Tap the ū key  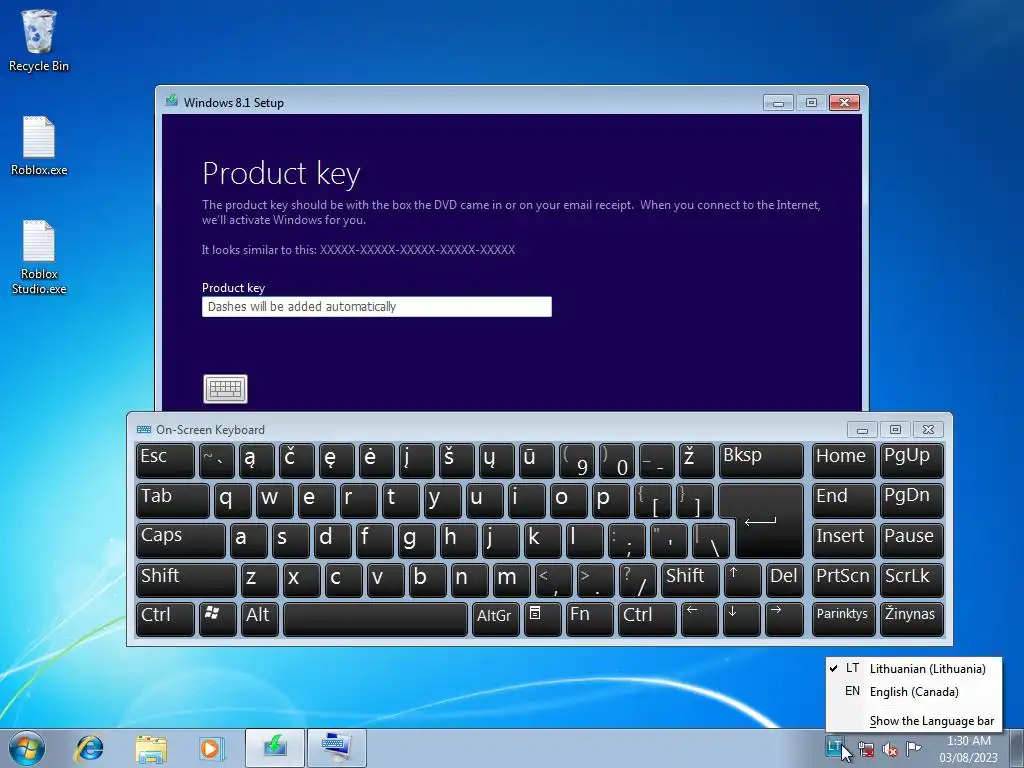coord(537,460)
